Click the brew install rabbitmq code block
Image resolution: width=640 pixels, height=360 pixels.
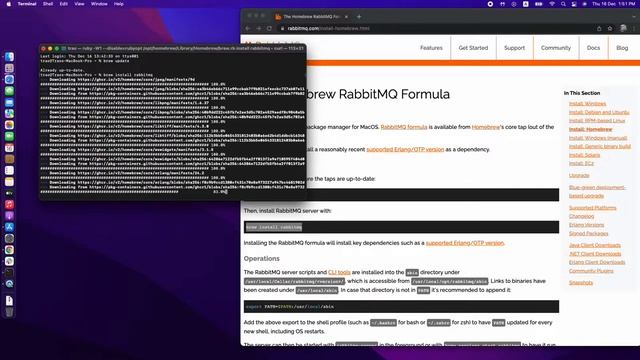[401, 227]
